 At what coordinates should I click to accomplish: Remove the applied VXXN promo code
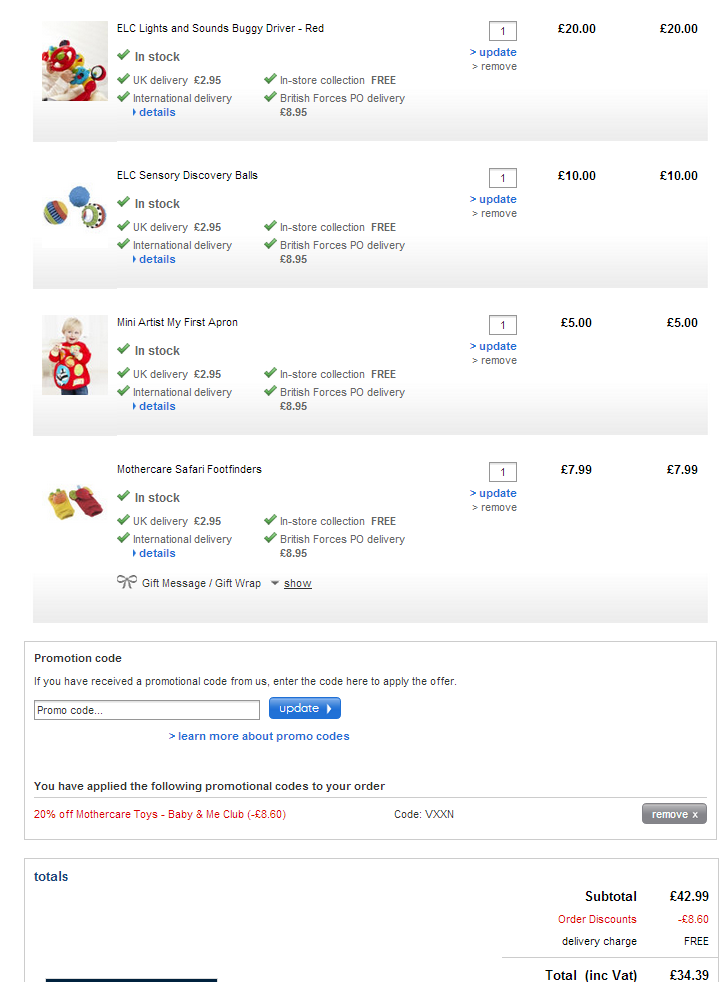click(674, 814)
